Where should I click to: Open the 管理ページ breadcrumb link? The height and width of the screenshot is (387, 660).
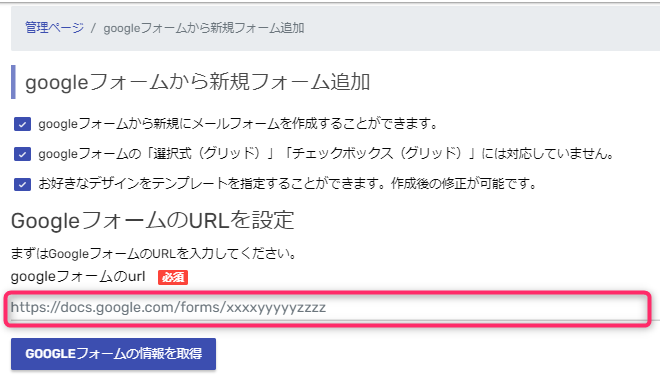click(x=54, y=28)
